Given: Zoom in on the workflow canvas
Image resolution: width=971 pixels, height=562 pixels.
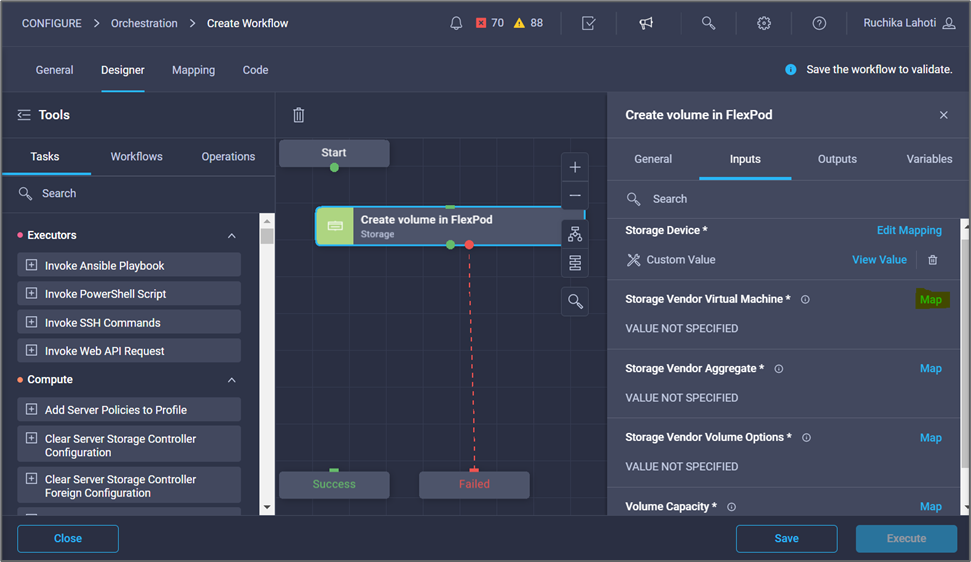Looking at the screenshot, I should click(575, 167).
